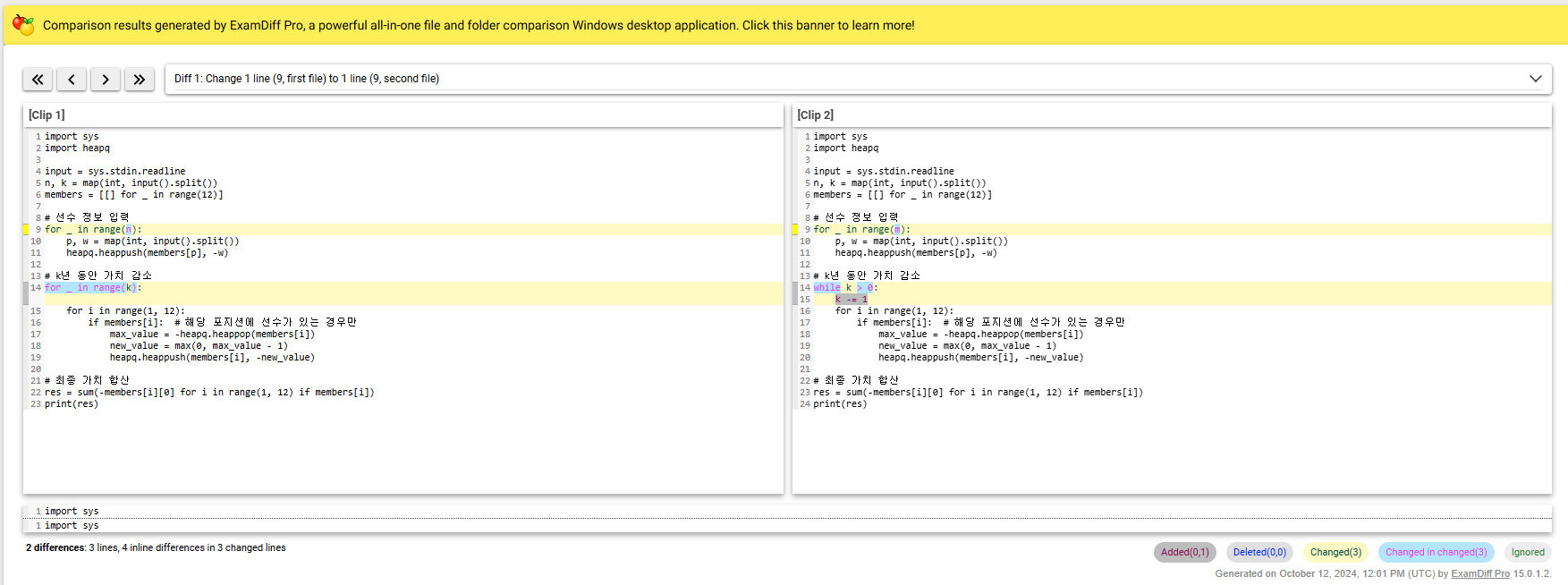Jump to the last difference

[x=140, y=80]
